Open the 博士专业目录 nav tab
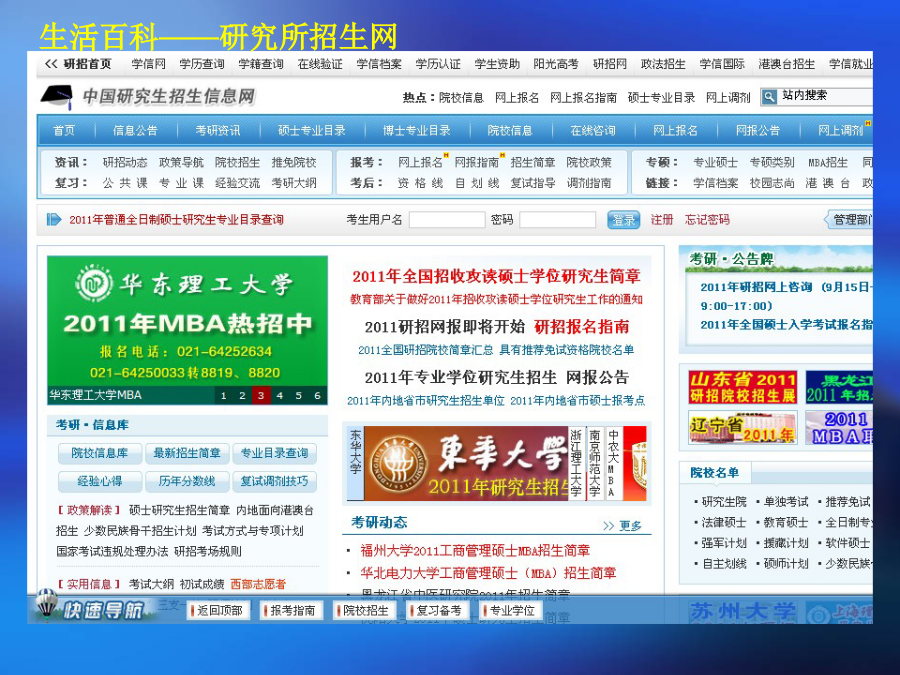This screenshot has height=675, width=900. [x=417, y=130]
